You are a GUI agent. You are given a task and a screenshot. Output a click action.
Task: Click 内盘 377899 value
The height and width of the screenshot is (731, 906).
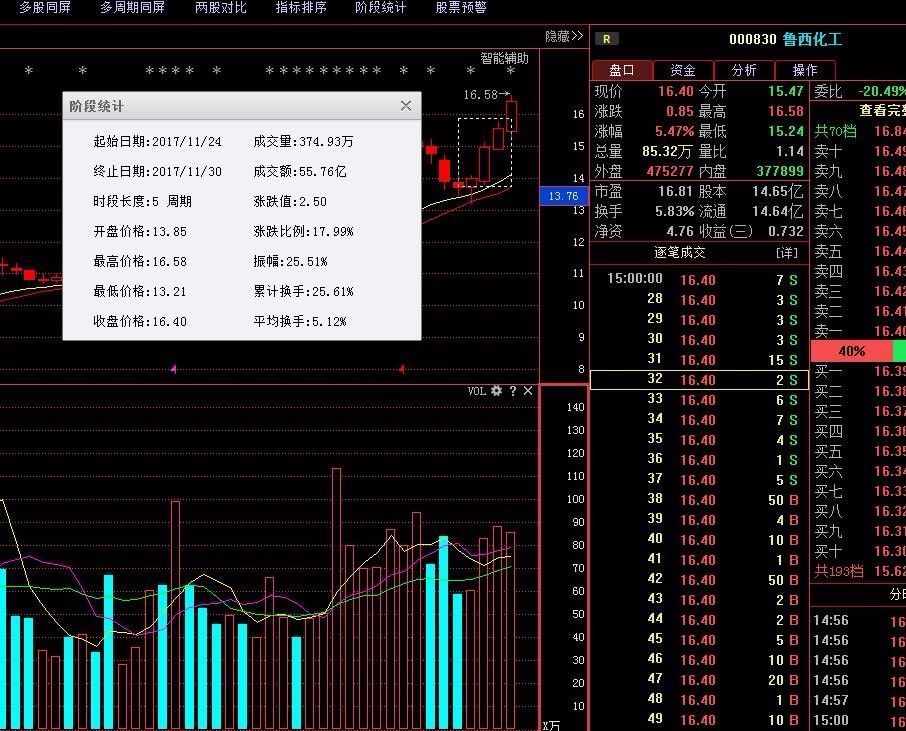(x=780, y=172)
